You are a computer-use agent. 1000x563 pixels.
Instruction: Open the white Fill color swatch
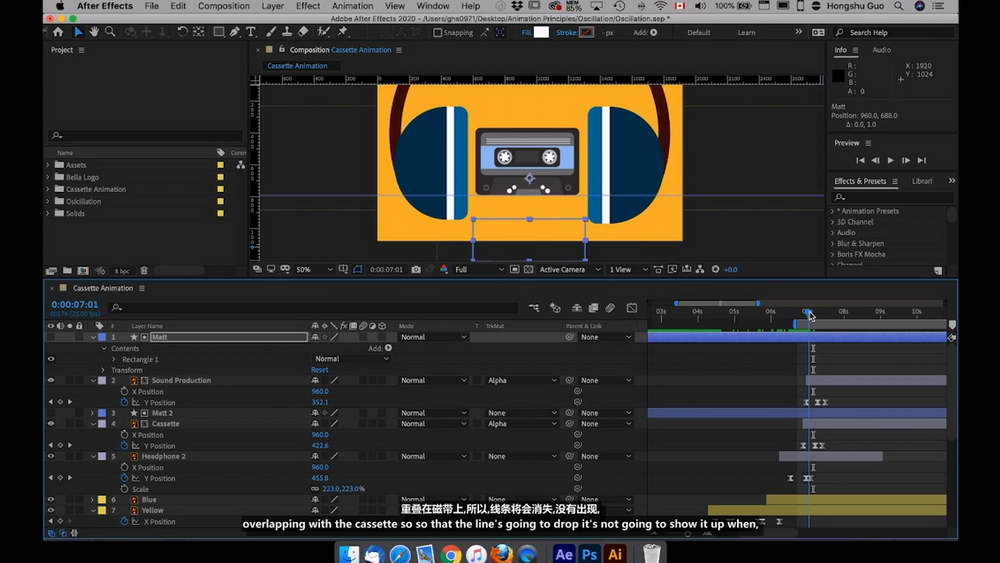click(x=541, y=33)
